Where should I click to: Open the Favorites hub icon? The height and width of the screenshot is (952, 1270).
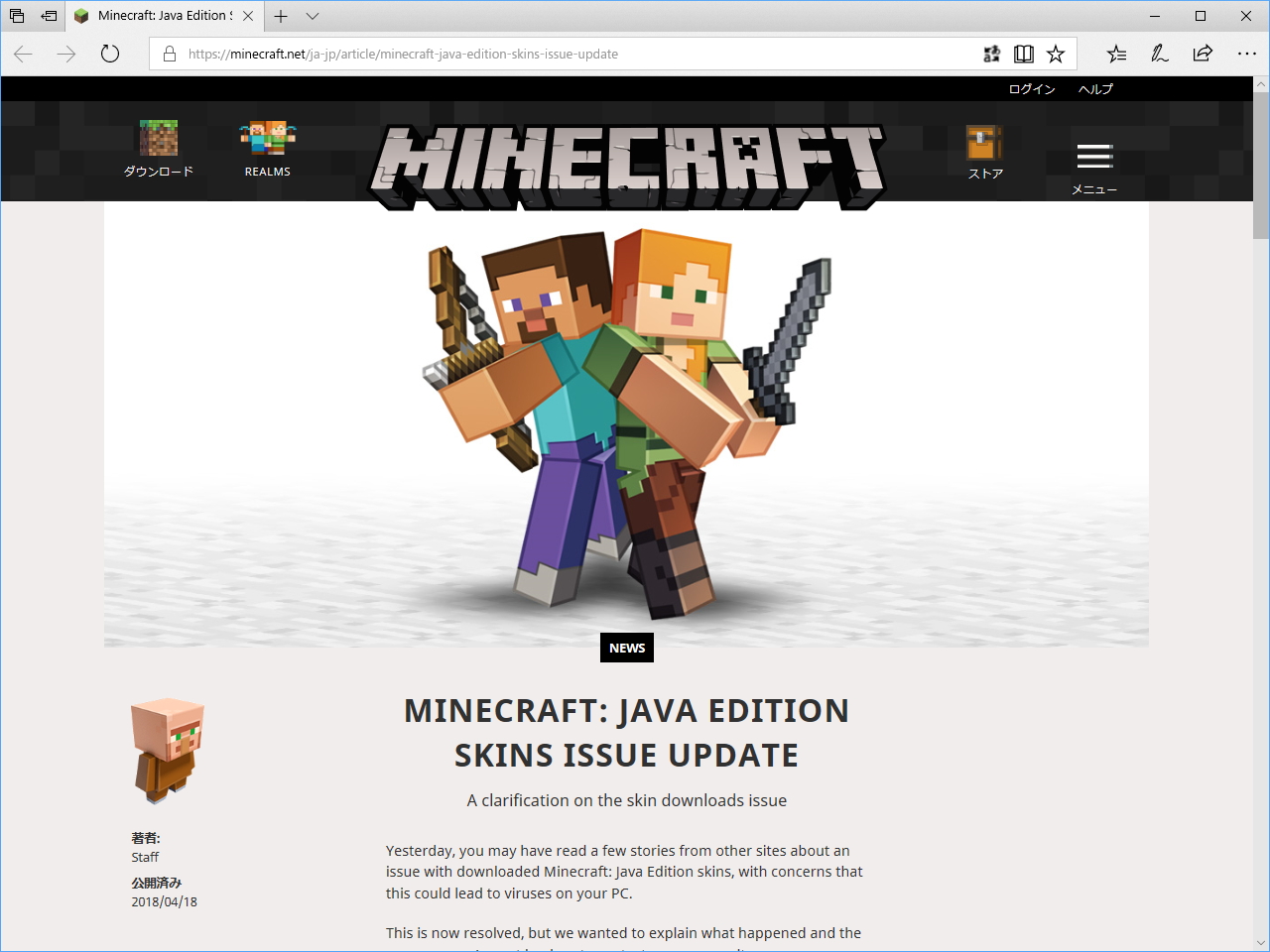pyautogui.click(x=1116, y=54)
